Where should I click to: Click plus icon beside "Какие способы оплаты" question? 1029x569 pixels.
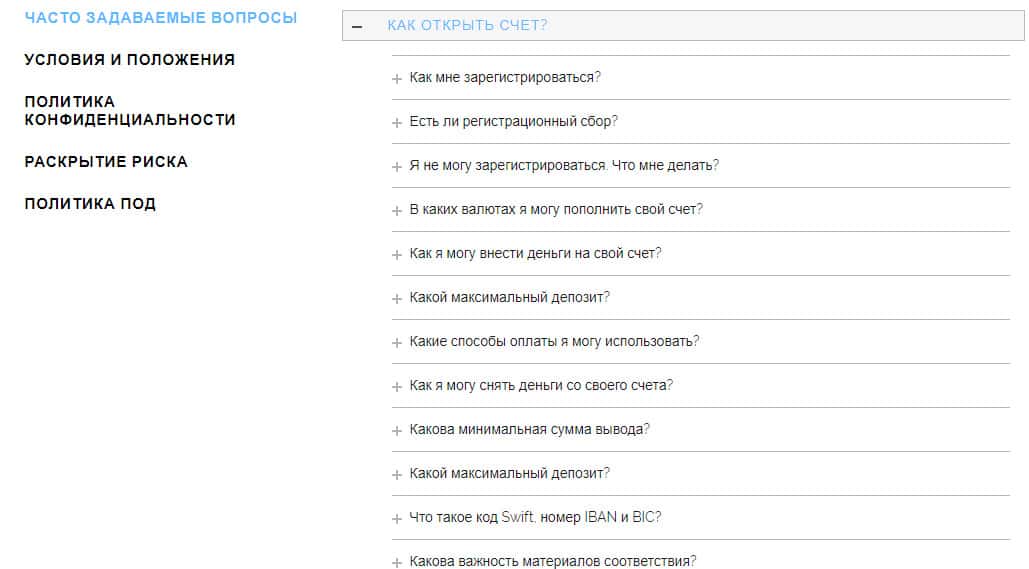(397, 342)
